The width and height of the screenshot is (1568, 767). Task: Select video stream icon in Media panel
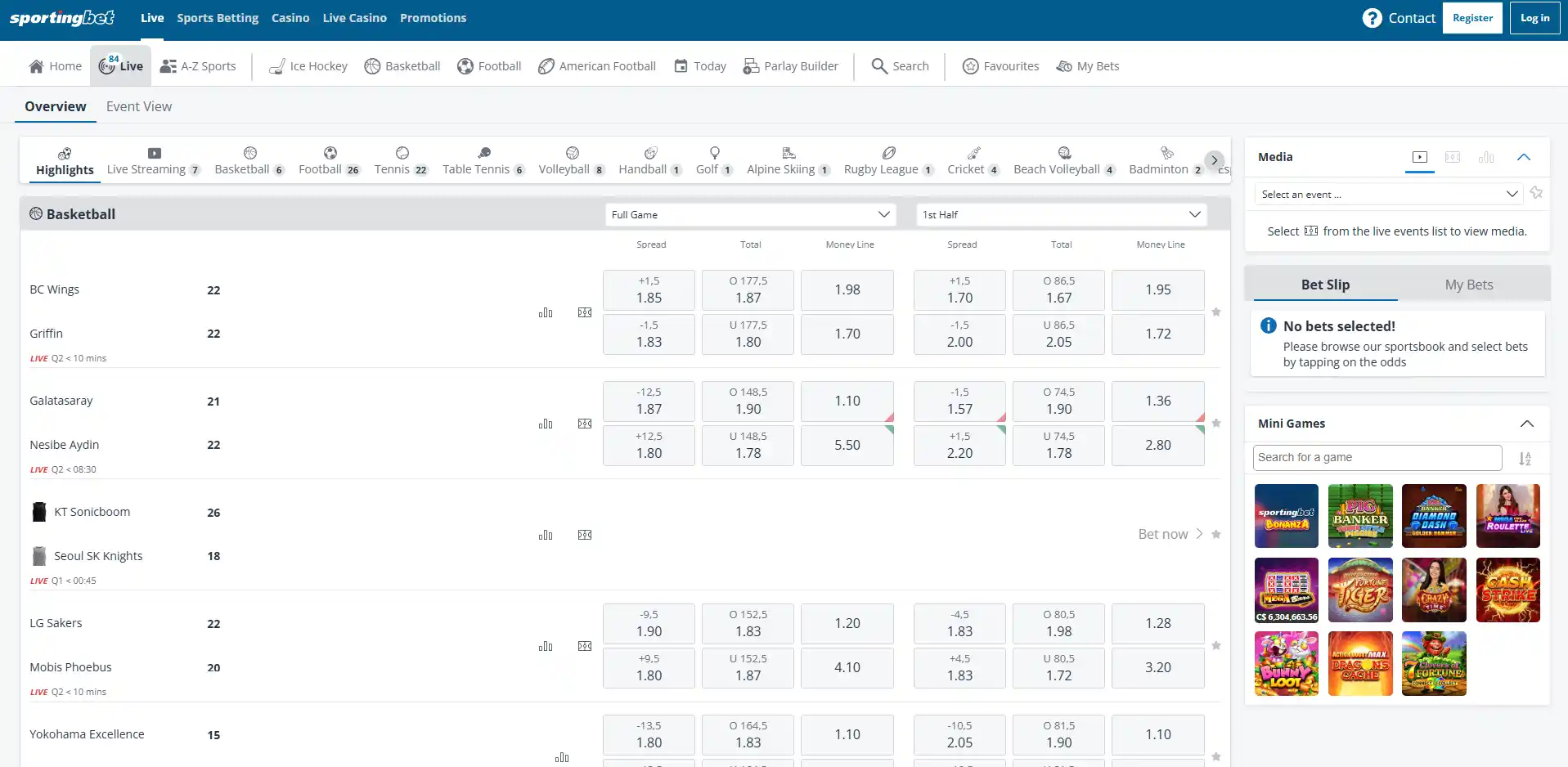point(1420,157)
